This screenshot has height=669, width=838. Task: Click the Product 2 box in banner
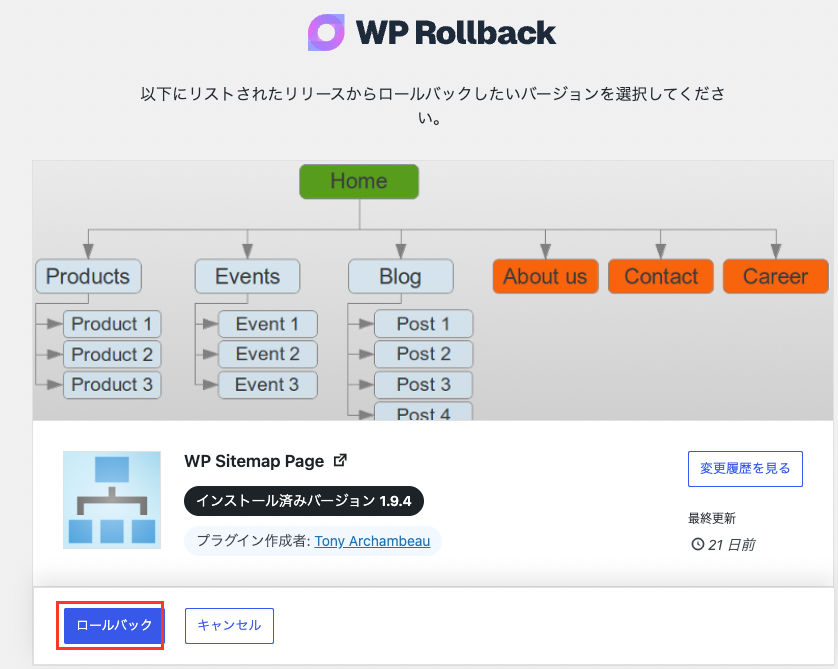coord(112,354)
